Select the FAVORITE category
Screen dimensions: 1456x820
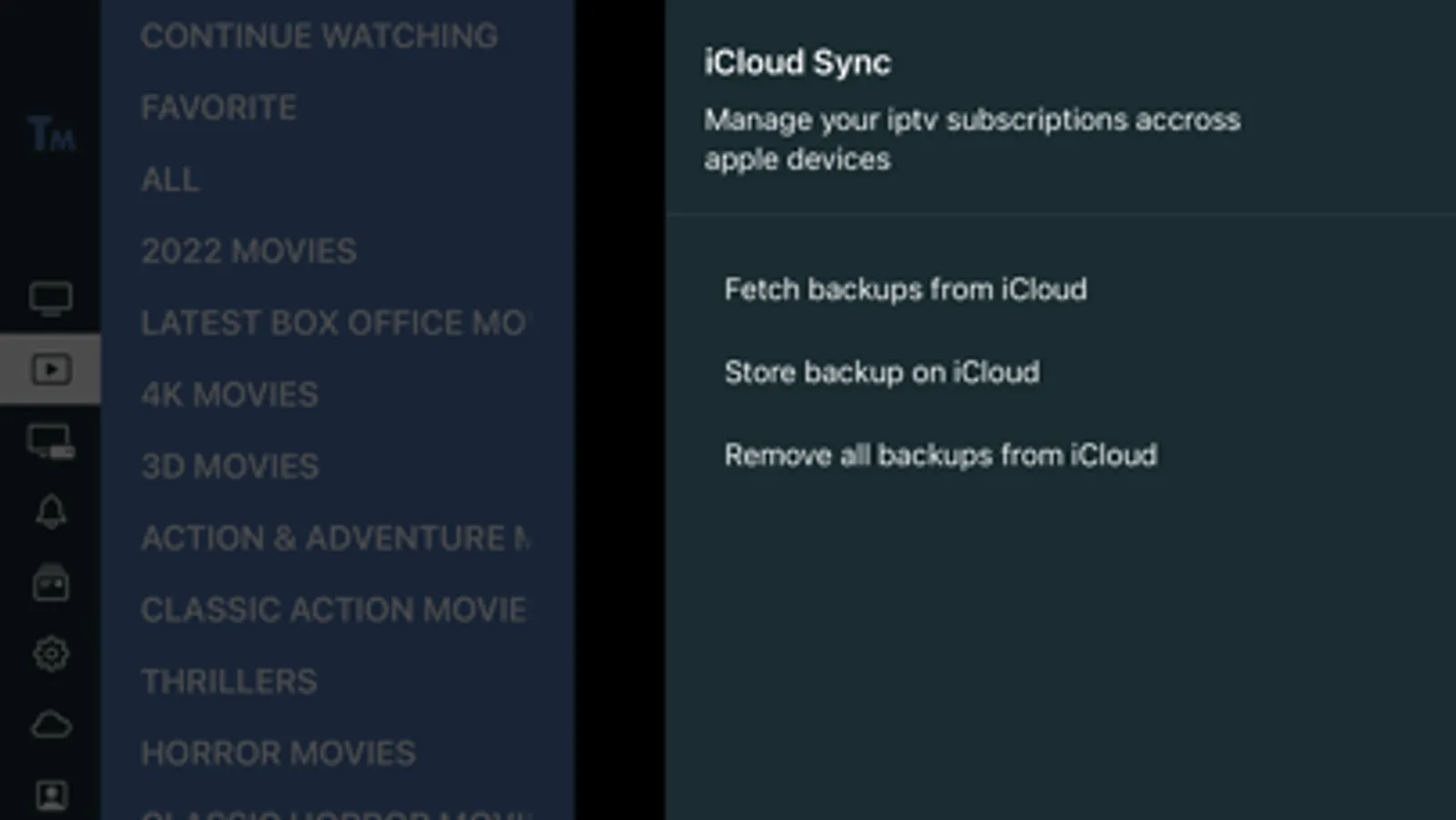click(219, 108)
